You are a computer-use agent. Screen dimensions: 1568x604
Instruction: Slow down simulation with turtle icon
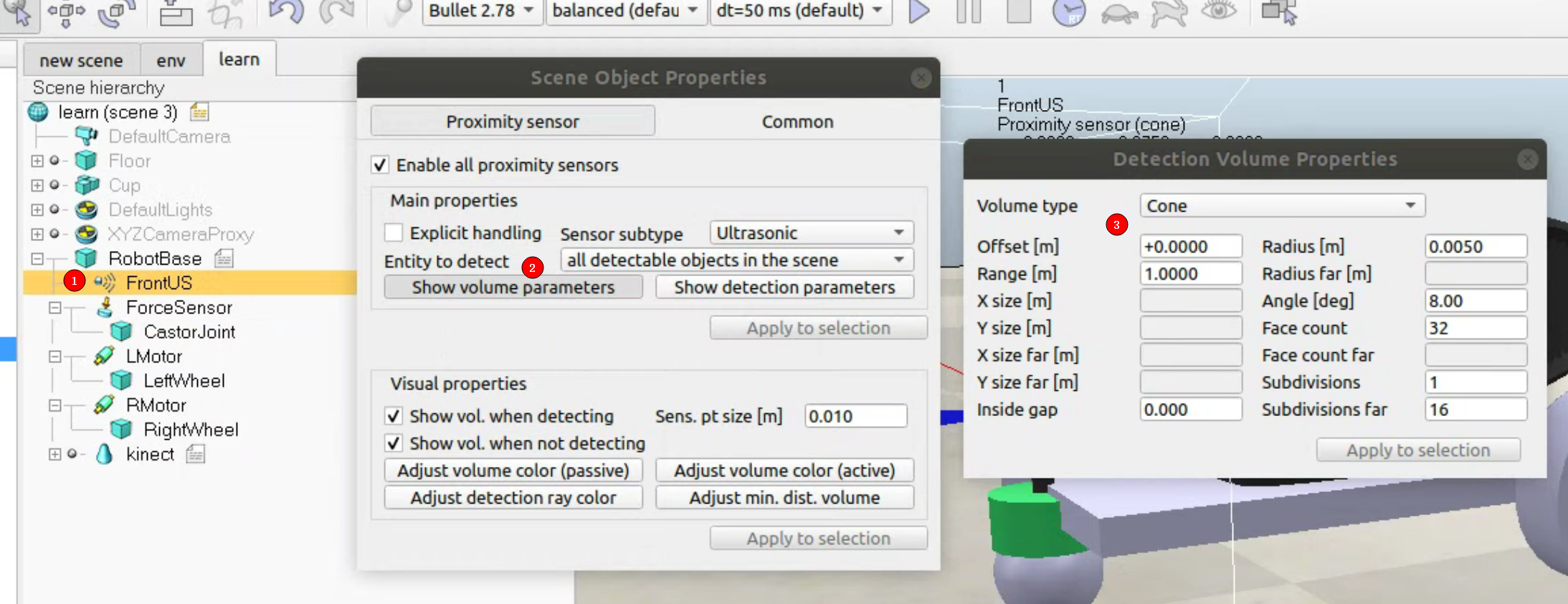1119,14
